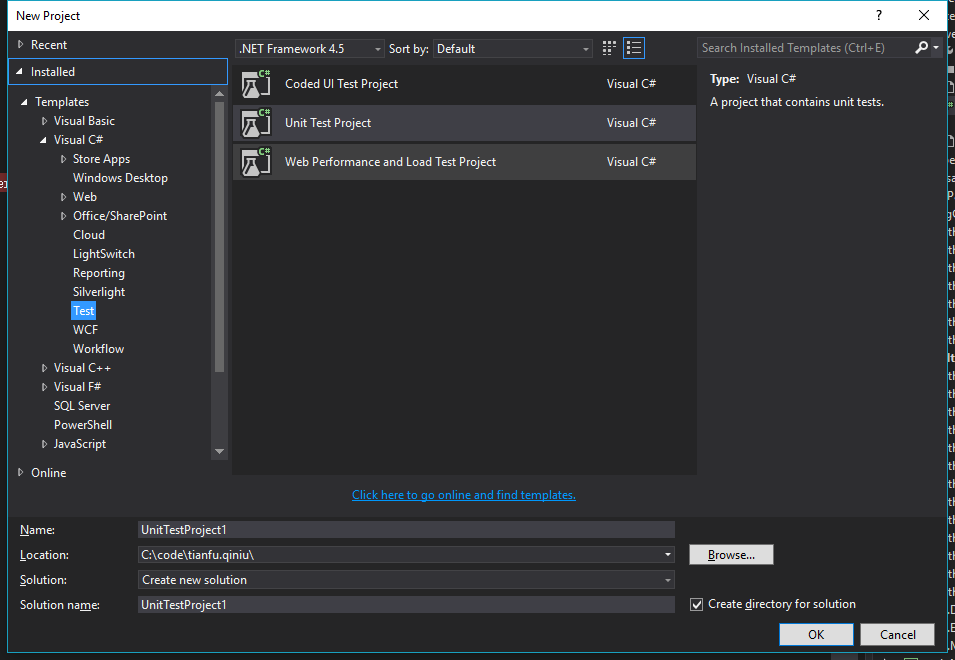Click the Browse... button

tap(731, 555)
